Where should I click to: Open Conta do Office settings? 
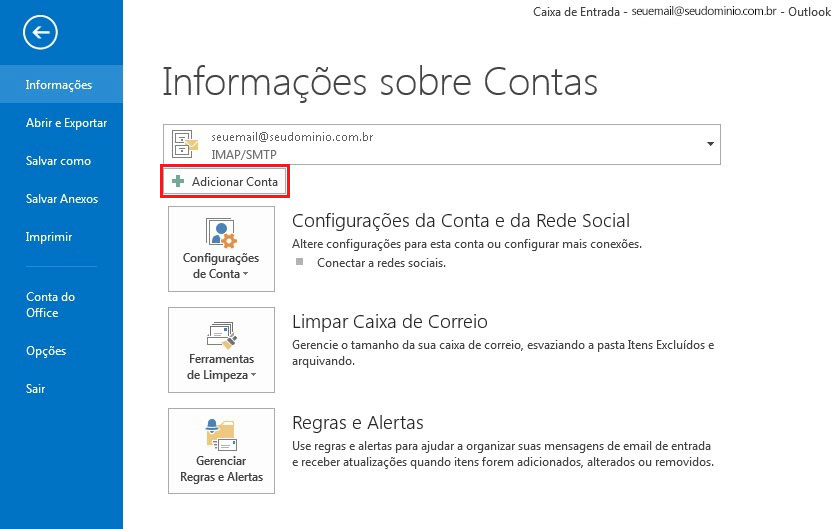tap(50, 304)
